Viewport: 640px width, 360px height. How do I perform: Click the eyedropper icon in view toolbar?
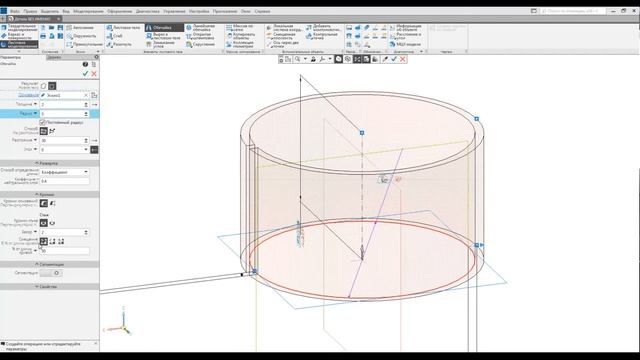click(385, 59)
